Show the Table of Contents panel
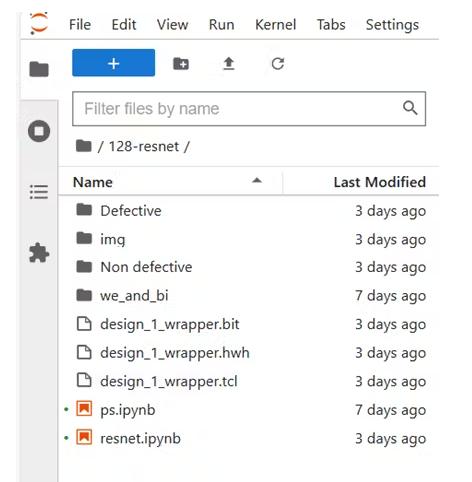The height and width of the screenshot is (482, 472). [39, 192]
